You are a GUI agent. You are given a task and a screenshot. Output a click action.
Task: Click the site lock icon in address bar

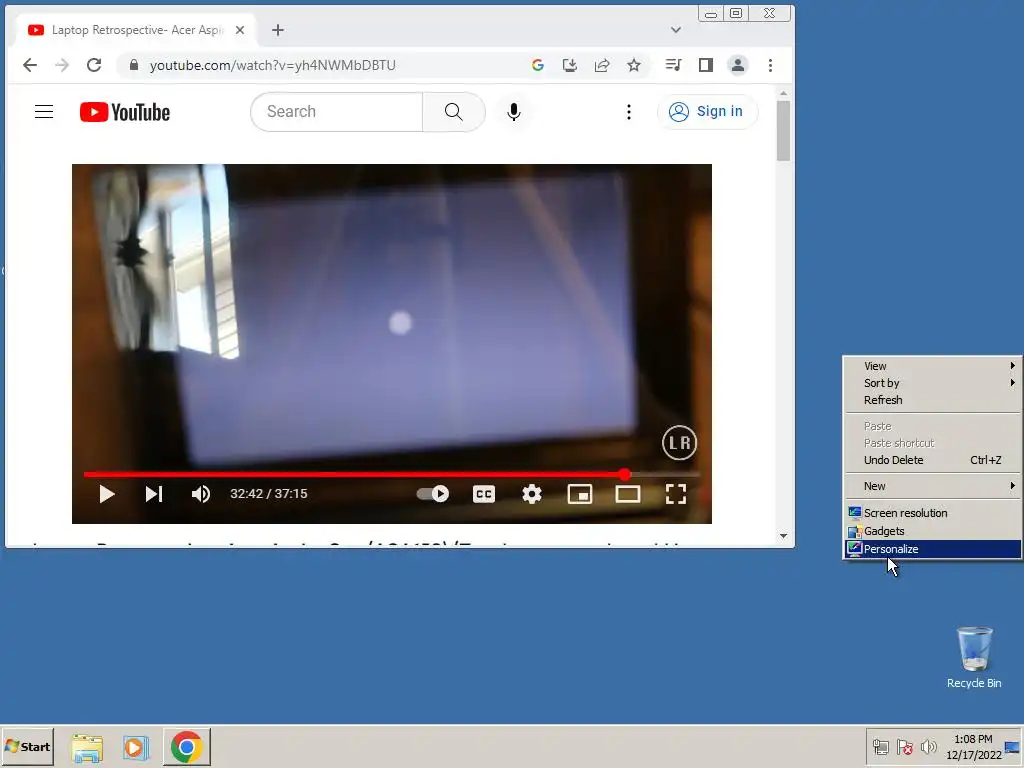coord(134,65)
